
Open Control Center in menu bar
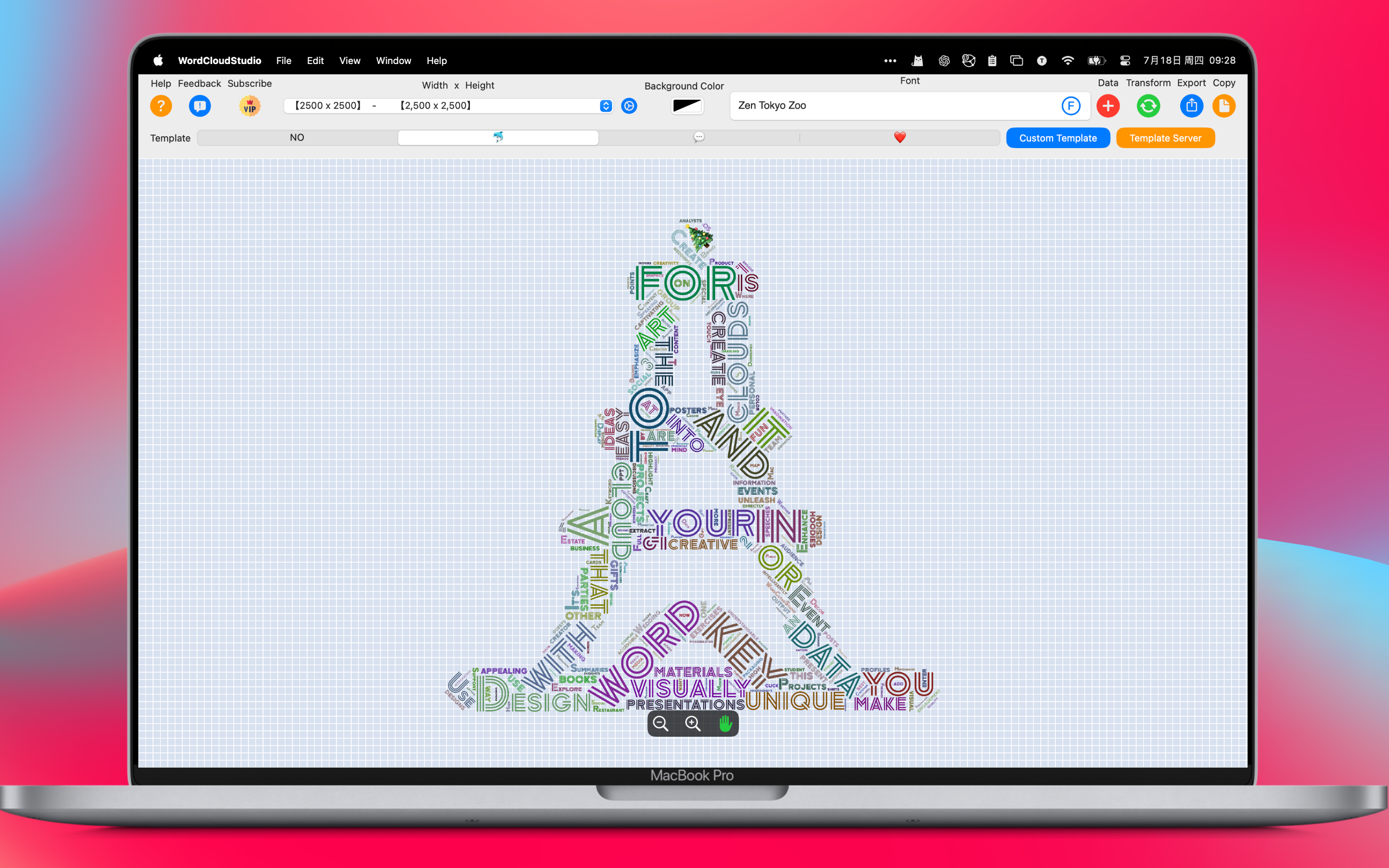1125,60
